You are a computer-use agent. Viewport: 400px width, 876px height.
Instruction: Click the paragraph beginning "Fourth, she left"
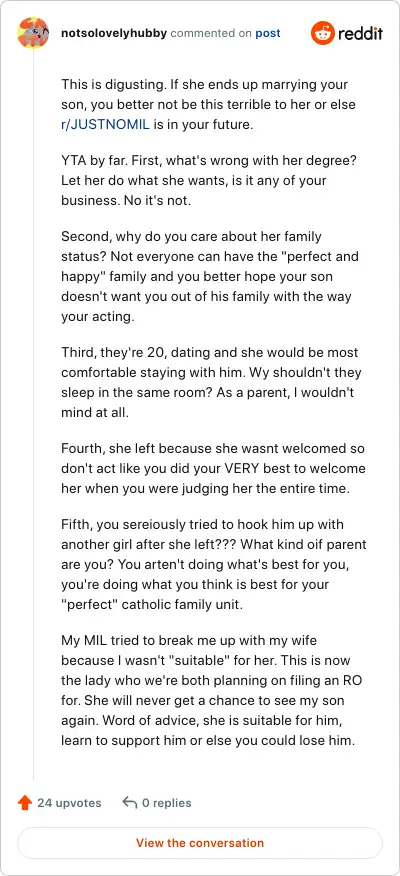[x=213, y=468]
